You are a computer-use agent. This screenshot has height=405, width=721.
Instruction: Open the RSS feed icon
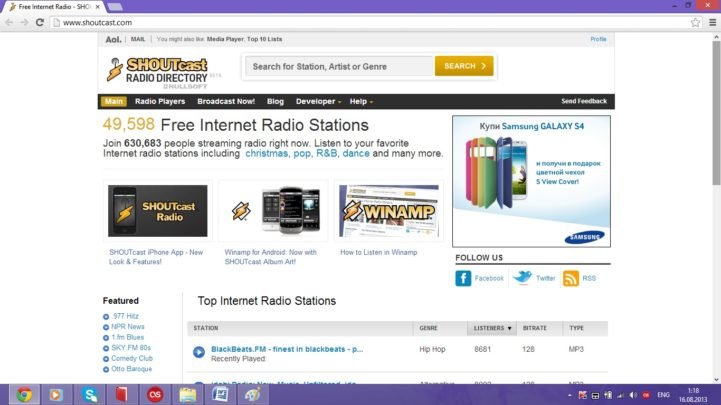(571, 278)
